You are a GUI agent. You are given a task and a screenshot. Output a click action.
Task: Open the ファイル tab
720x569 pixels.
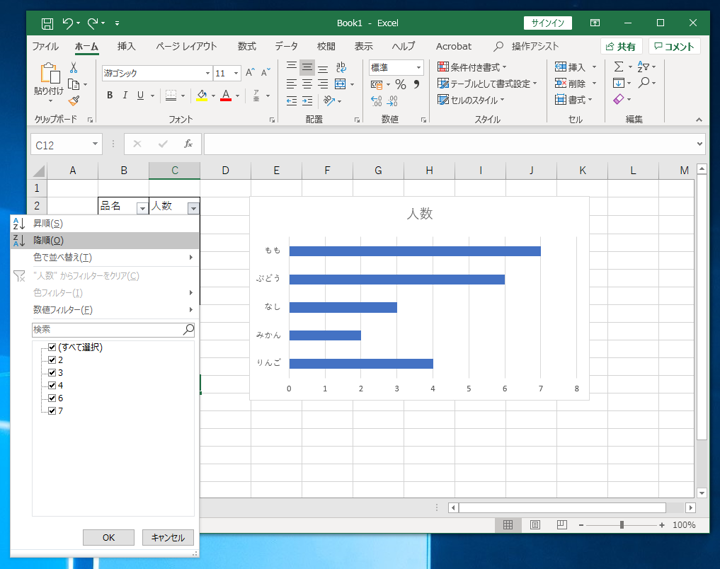45,46
